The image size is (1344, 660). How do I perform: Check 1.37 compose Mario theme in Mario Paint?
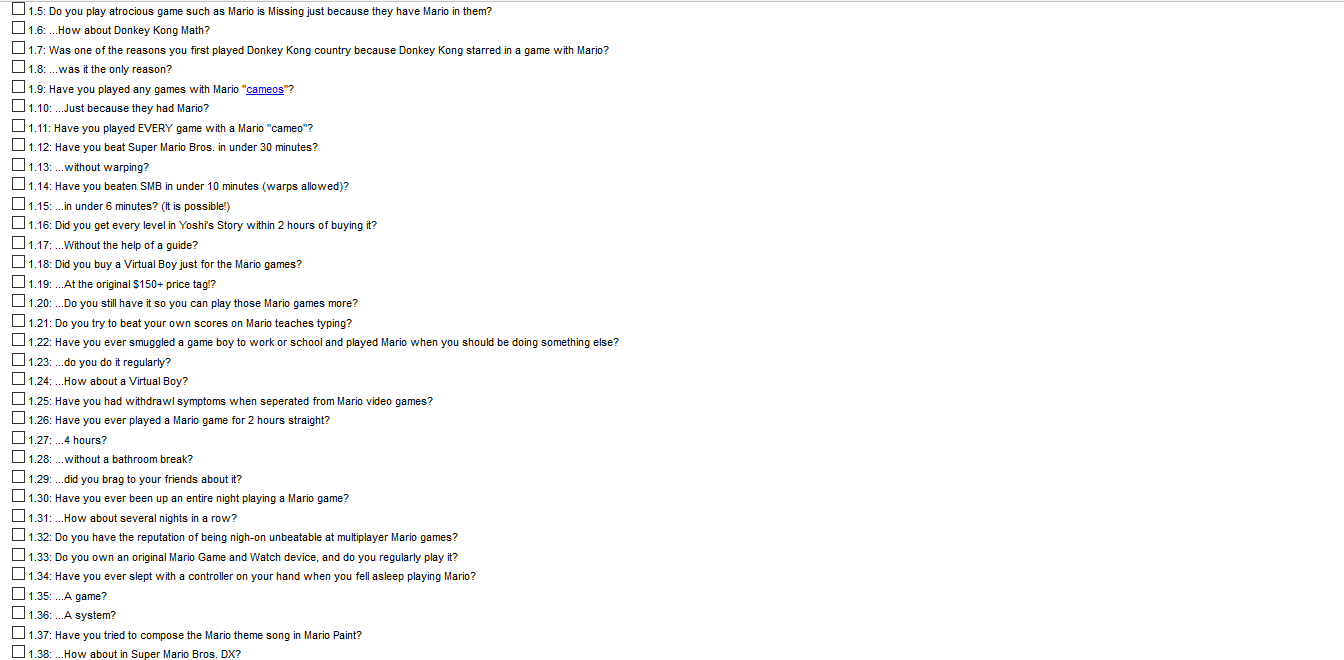(x=19, y=634)
